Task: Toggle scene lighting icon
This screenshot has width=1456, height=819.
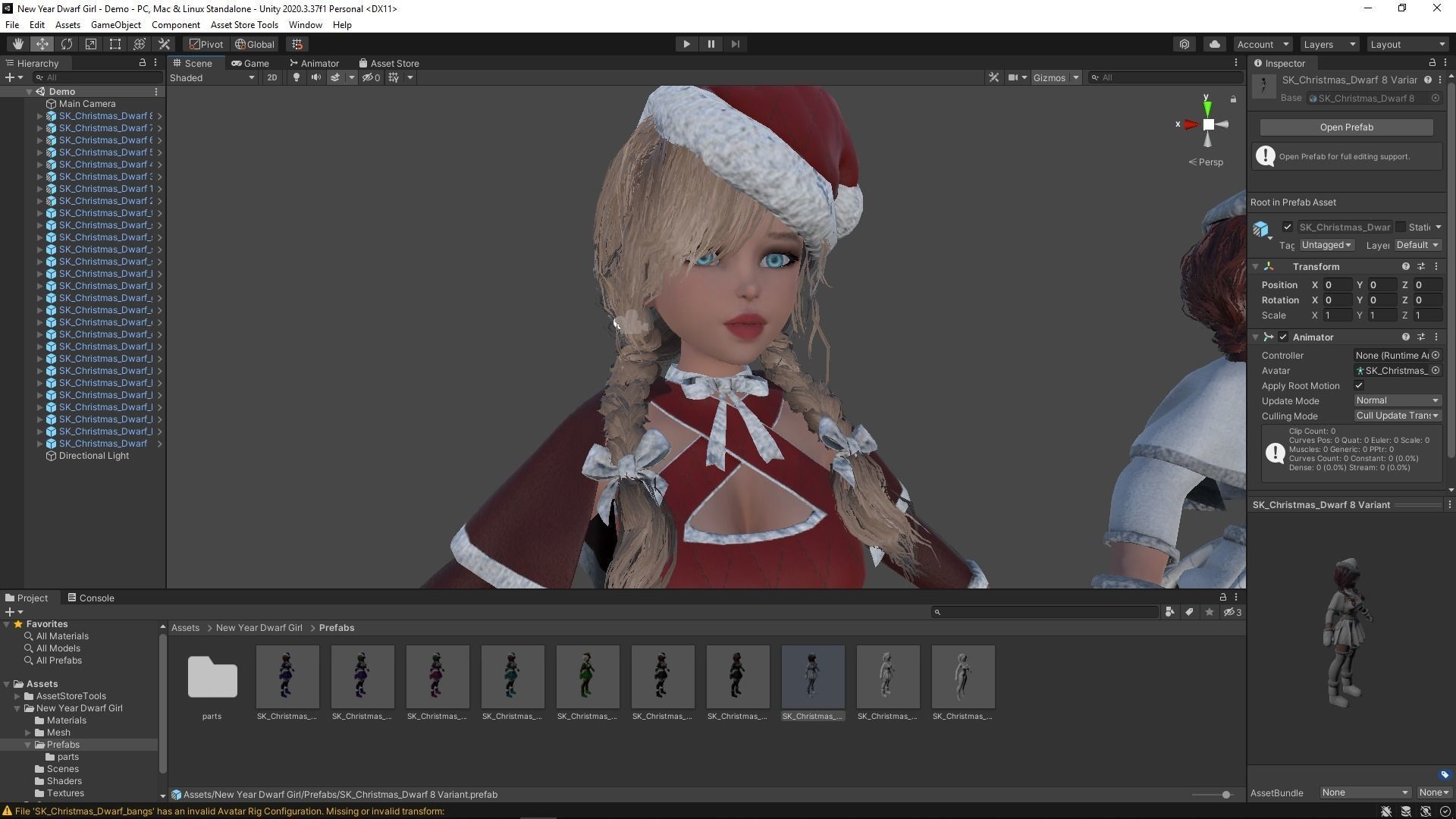Action: (297, 77)
